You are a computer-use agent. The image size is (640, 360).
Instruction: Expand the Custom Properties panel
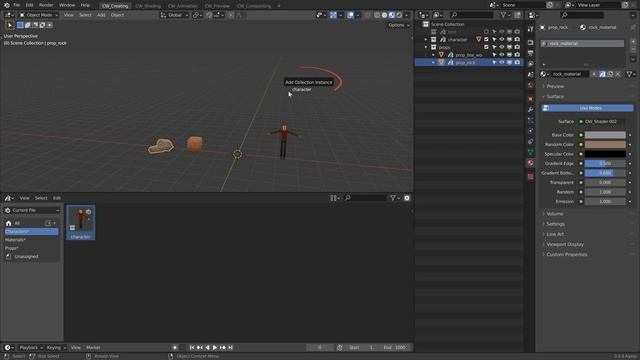[567, 255]
